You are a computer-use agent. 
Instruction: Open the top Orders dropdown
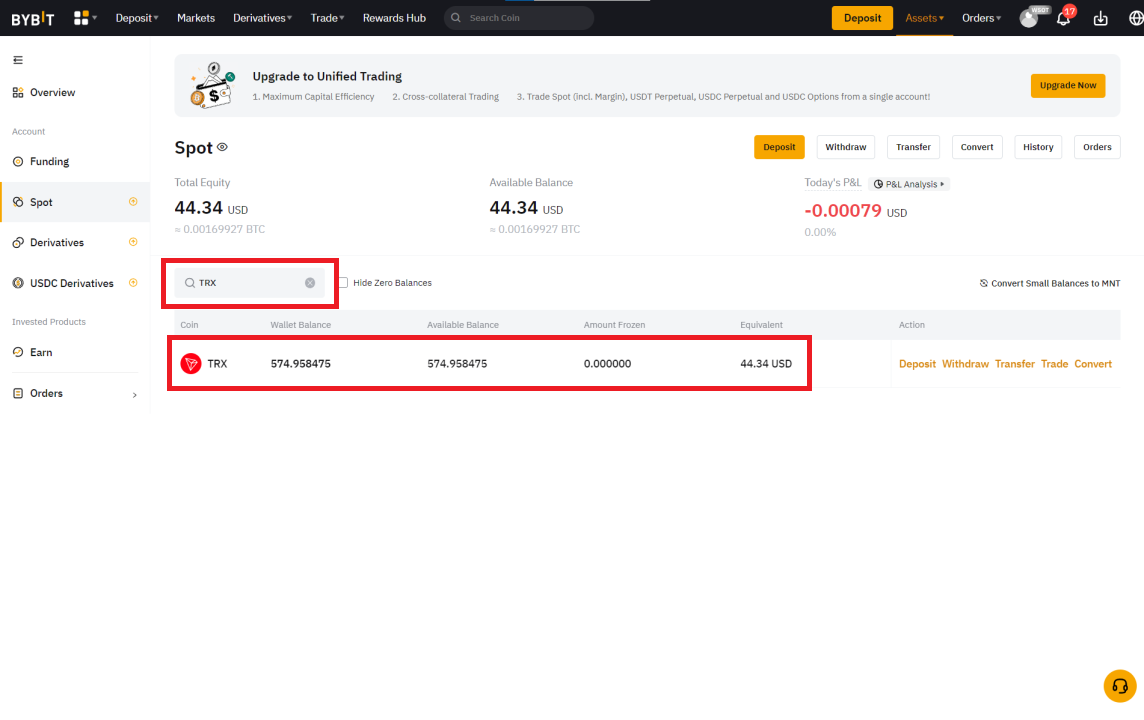(981, 18)
